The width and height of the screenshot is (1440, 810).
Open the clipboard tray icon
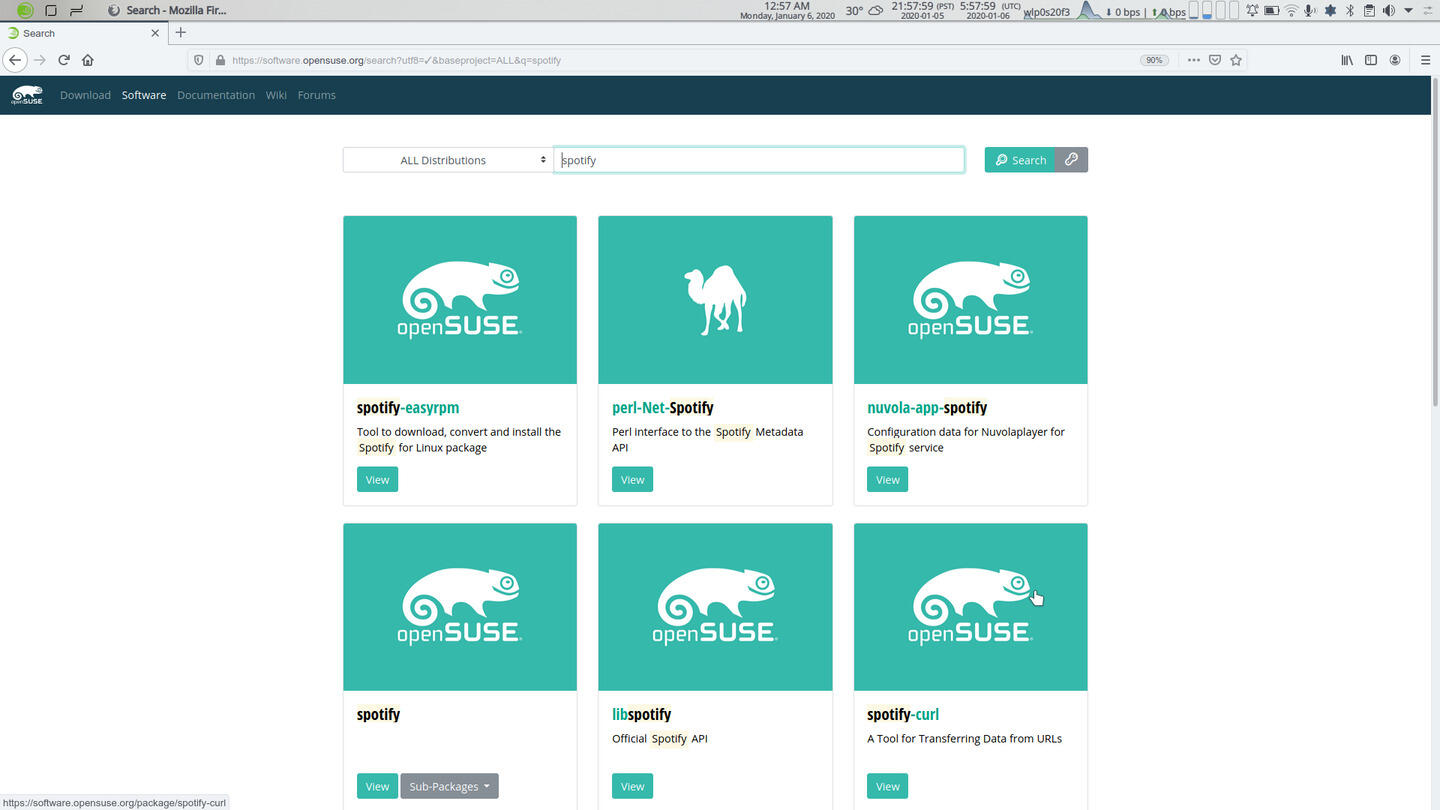pos(1368,11)
